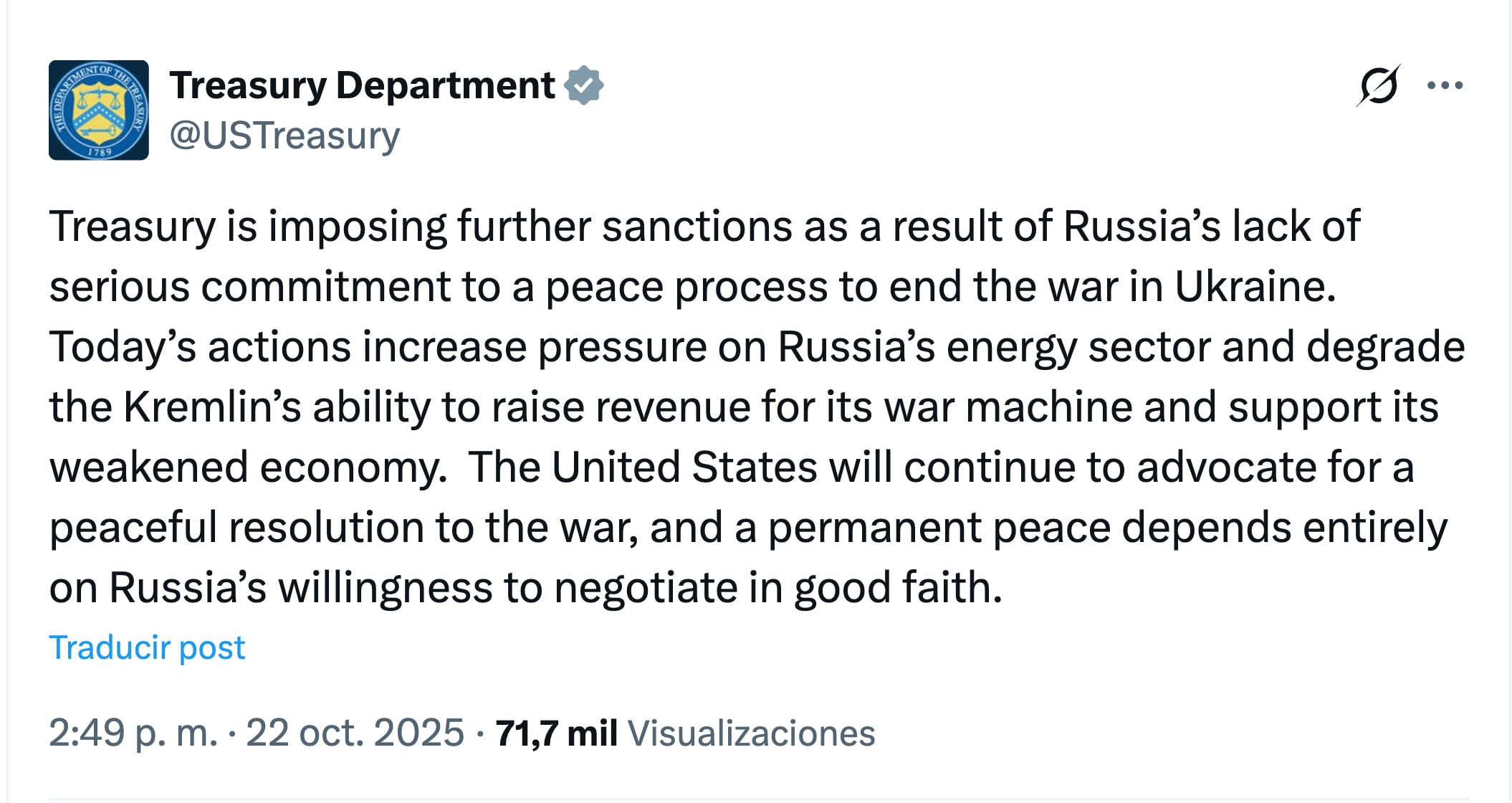Image resolution: width=1512 pixels, height=803 pixels.
Task: Open the Treasury Department display name
Action: click(362, 85)
